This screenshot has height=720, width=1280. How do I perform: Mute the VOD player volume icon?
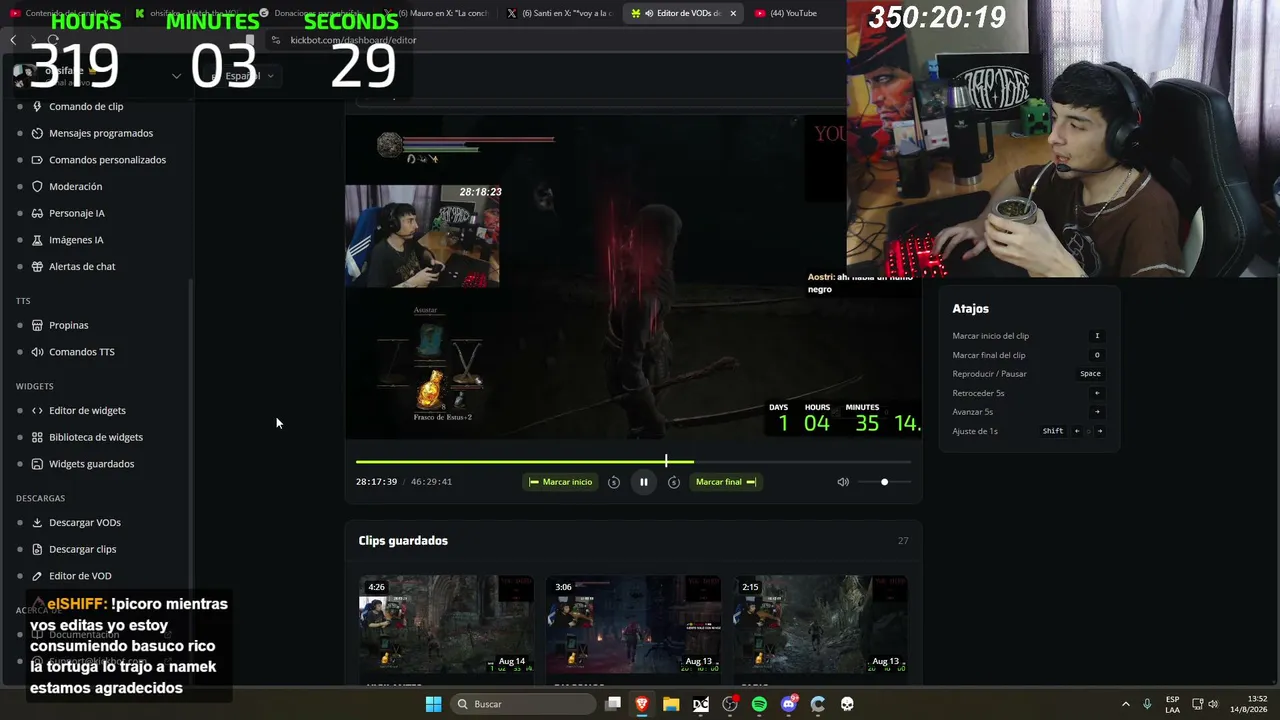tap(843, 482)
